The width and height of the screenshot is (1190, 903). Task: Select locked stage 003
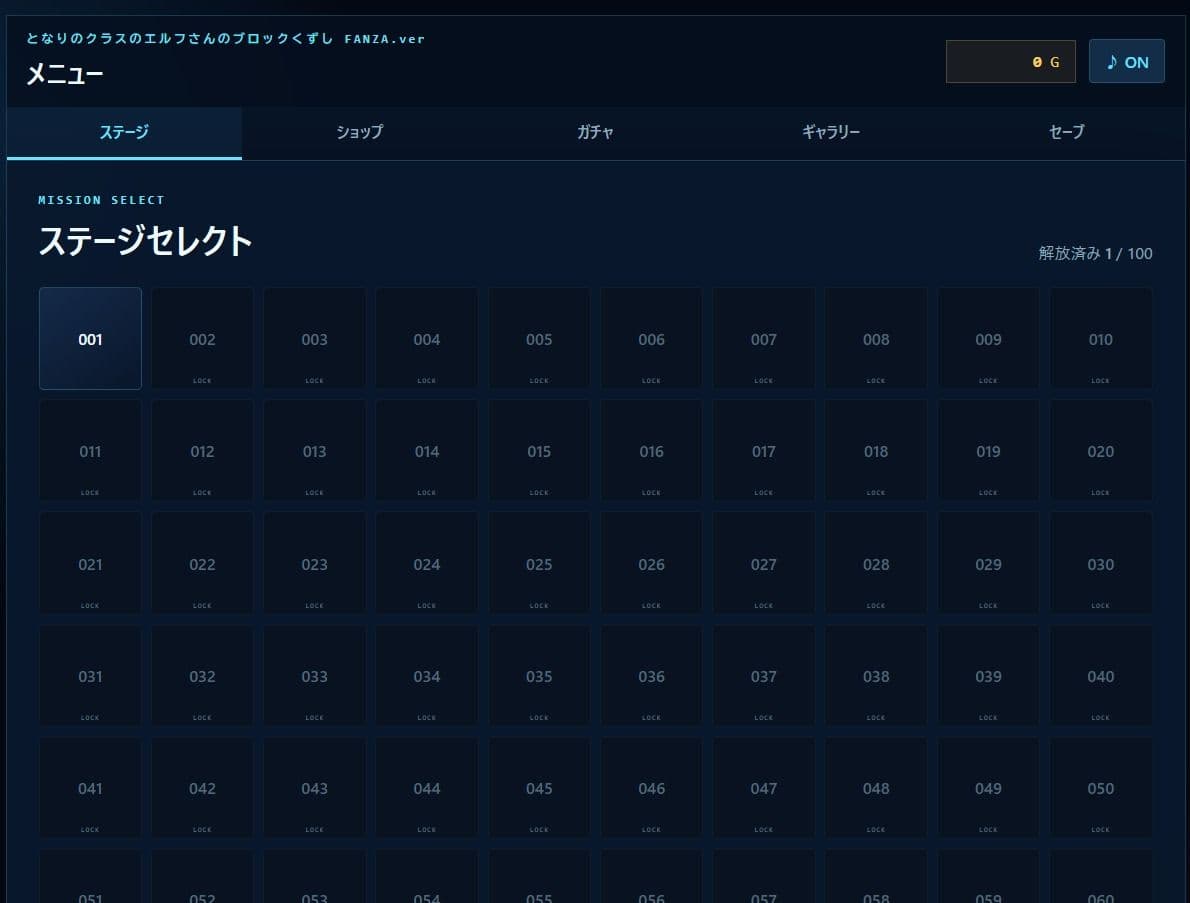[x=315, y=338]
